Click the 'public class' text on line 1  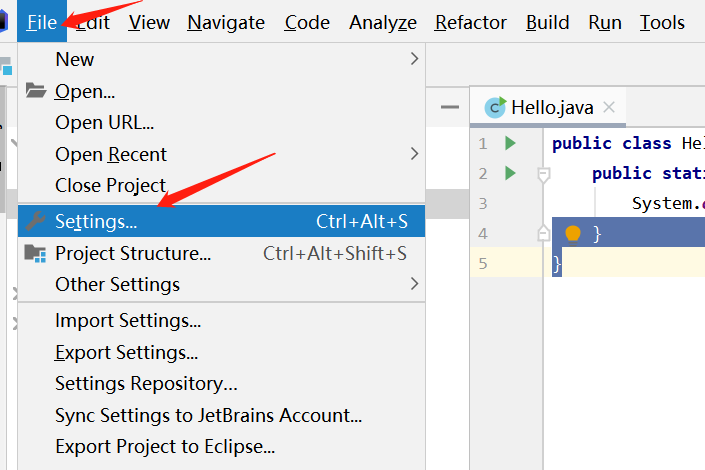(611, 143)
